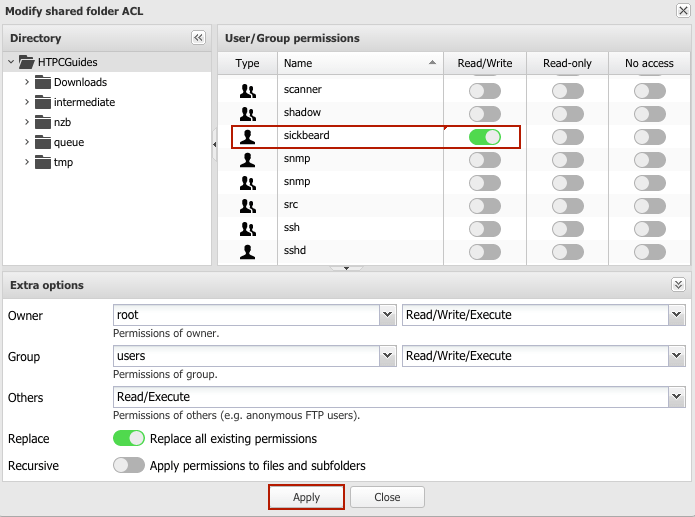This screenshot has height=517, width=695.
Task: Open the Others permissions dropdown
Action: click(676, 397)
